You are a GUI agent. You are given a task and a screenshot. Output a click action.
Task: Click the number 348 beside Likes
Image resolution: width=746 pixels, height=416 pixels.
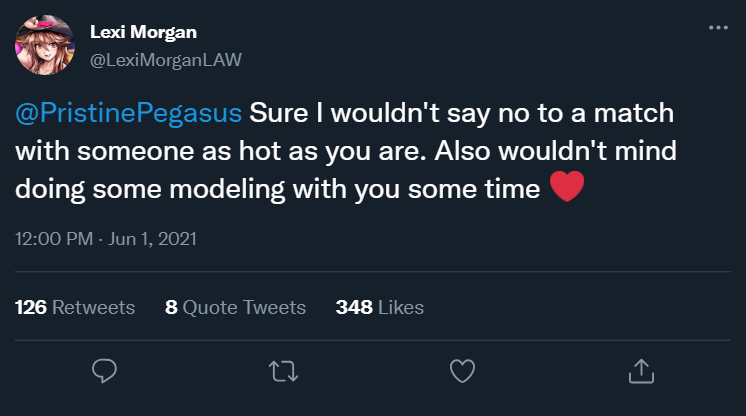point(354,308)
